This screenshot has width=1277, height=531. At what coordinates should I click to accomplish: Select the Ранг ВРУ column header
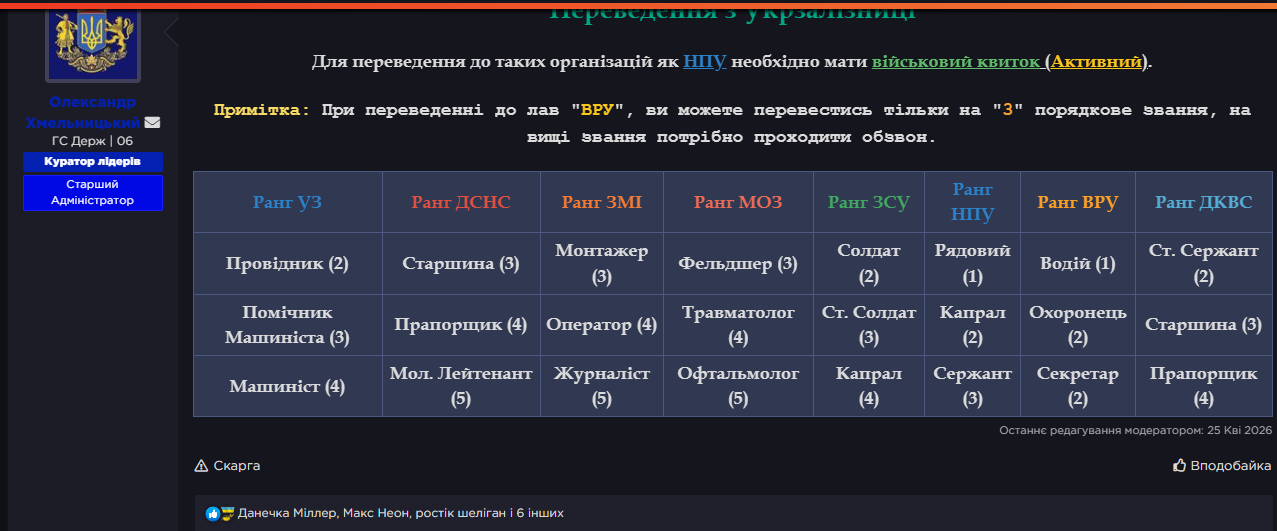coord(1078,202)
